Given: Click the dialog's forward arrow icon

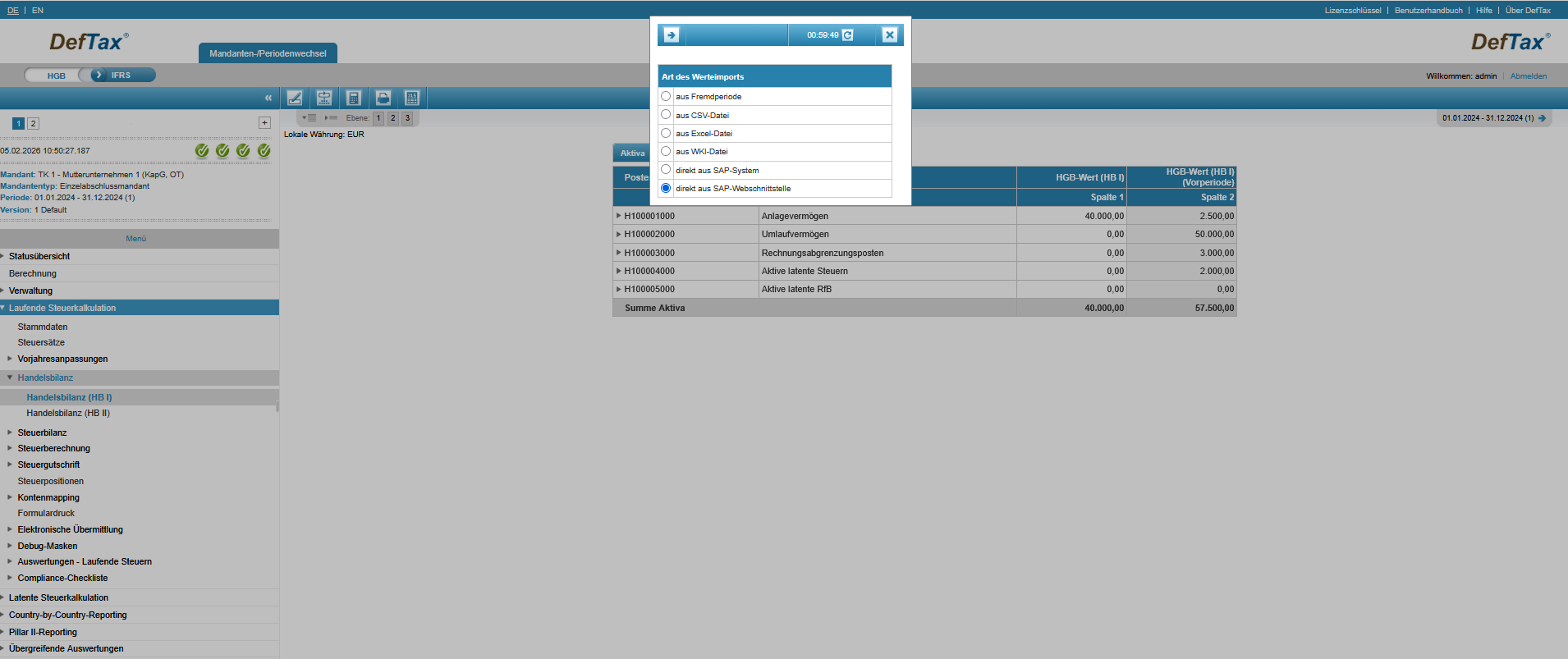Looking at the screenshot, I should tap(672, 34).
